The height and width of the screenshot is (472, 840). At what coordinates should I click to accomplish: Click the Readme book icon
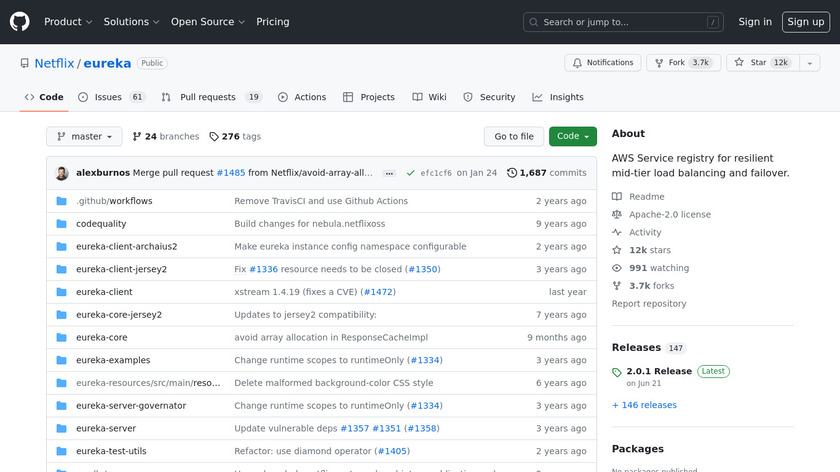click(x=617, y=197)
